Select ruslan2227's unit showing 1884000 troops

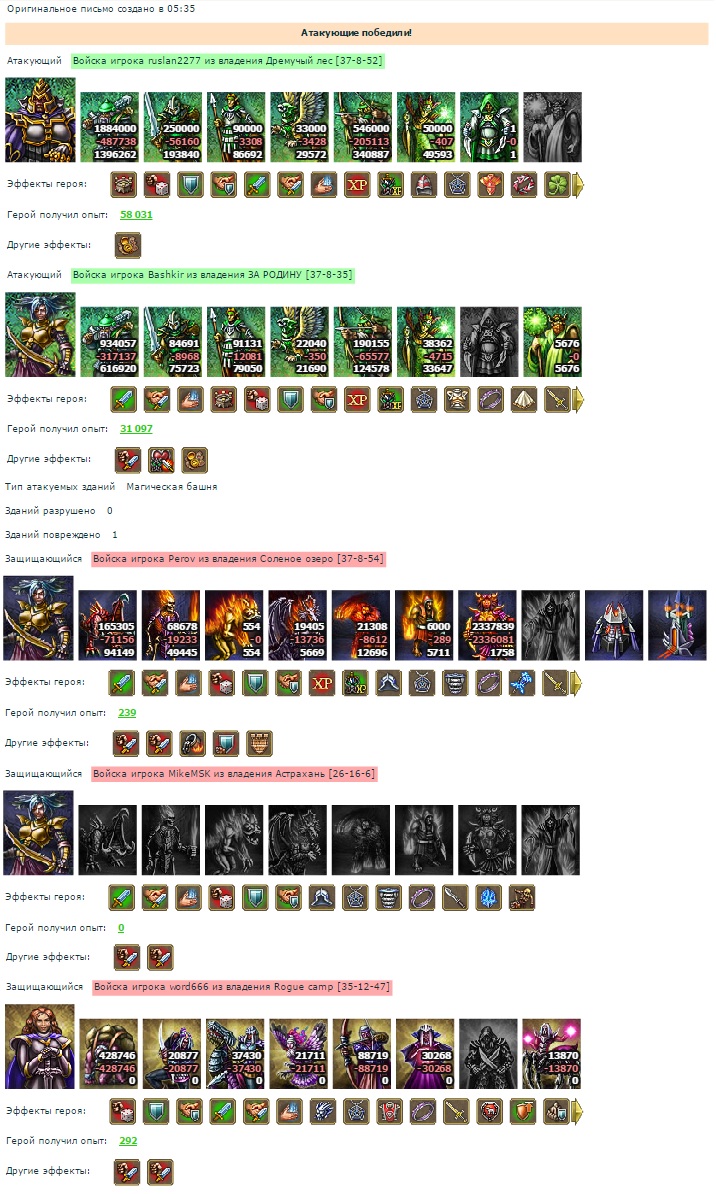[x=110, y=127]
